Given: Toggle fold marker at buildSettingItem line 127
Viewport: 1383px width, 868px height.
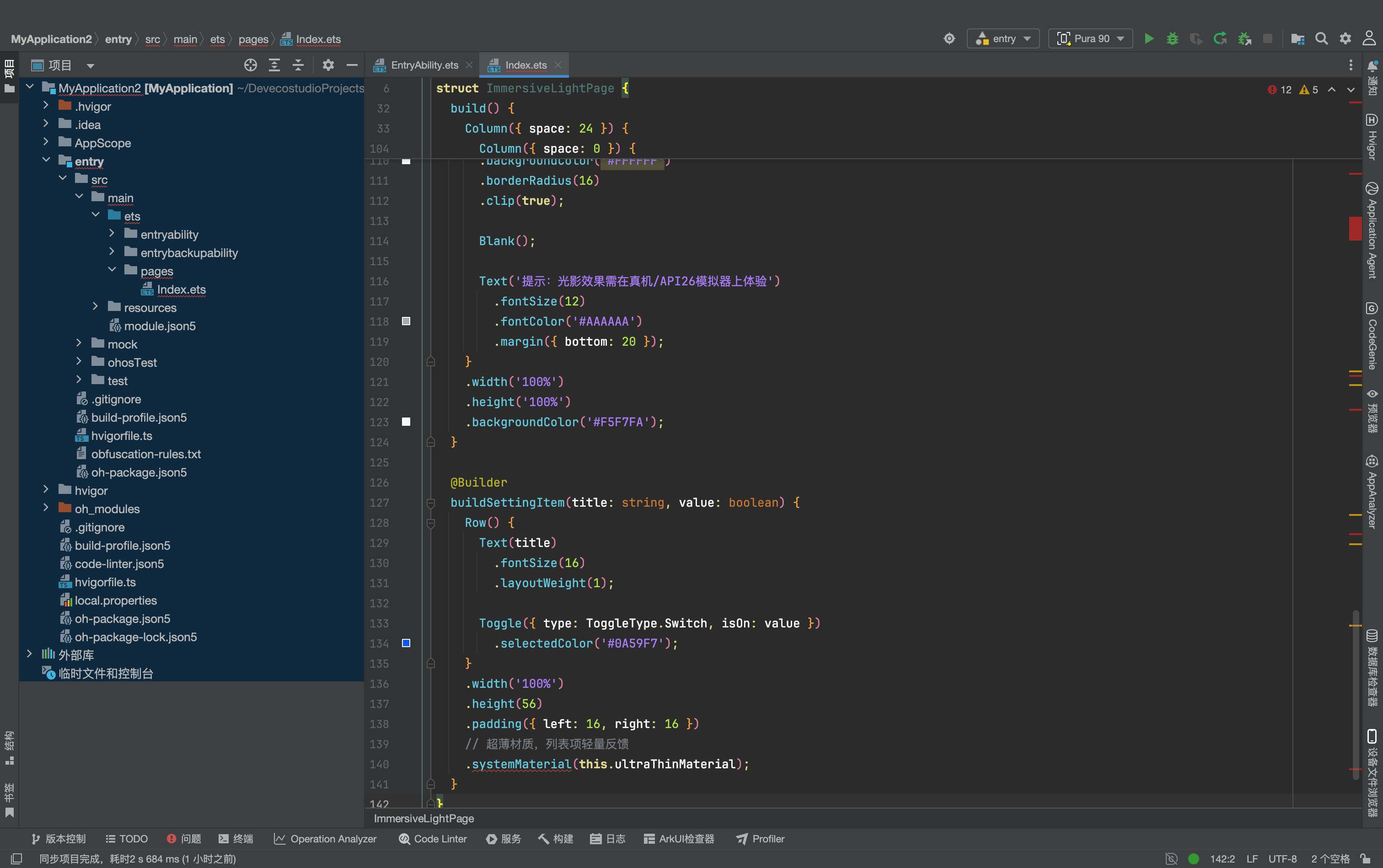Looking at the screenshot, I should (430, 503).
